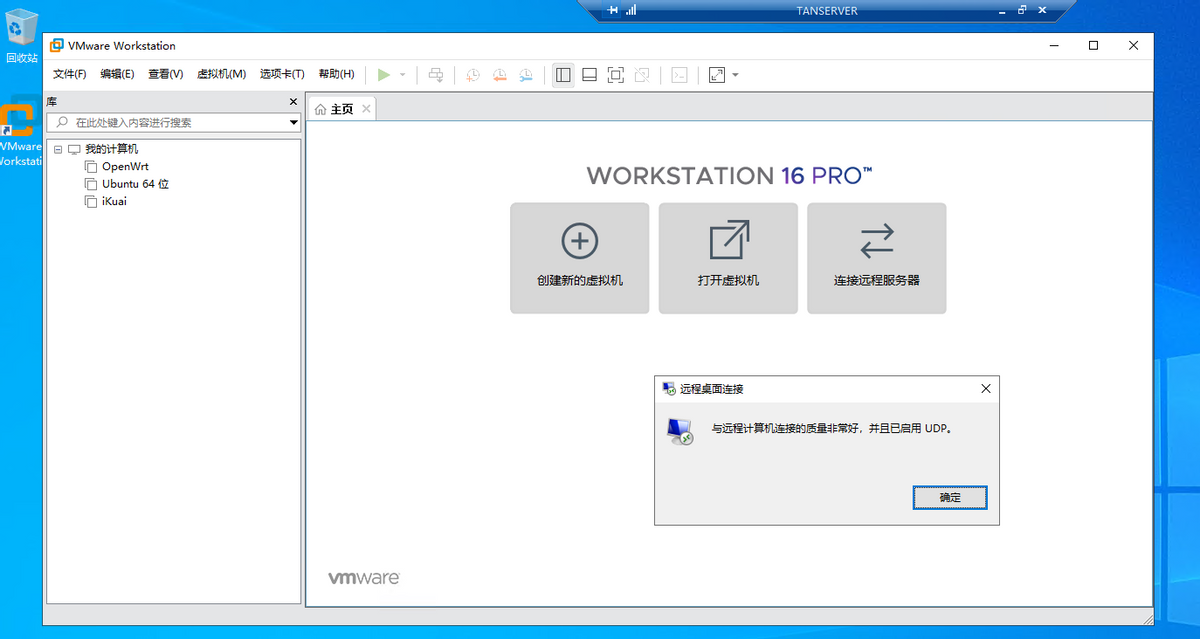Expand the power options dropdown arrow

click(403, 75)
